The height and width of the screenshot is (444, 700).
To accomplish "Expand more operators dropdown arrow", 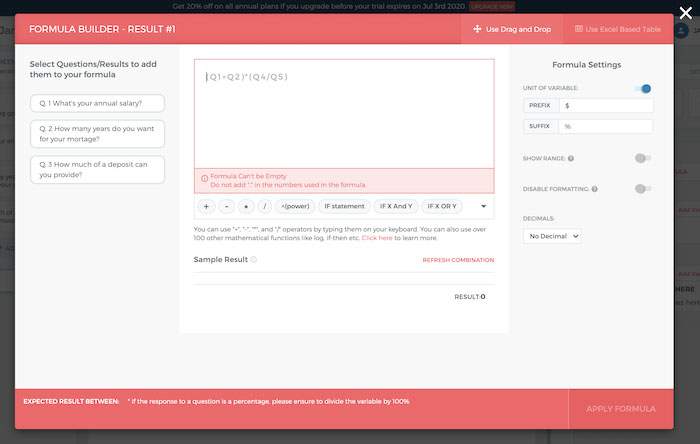I will tap(483, 206).
